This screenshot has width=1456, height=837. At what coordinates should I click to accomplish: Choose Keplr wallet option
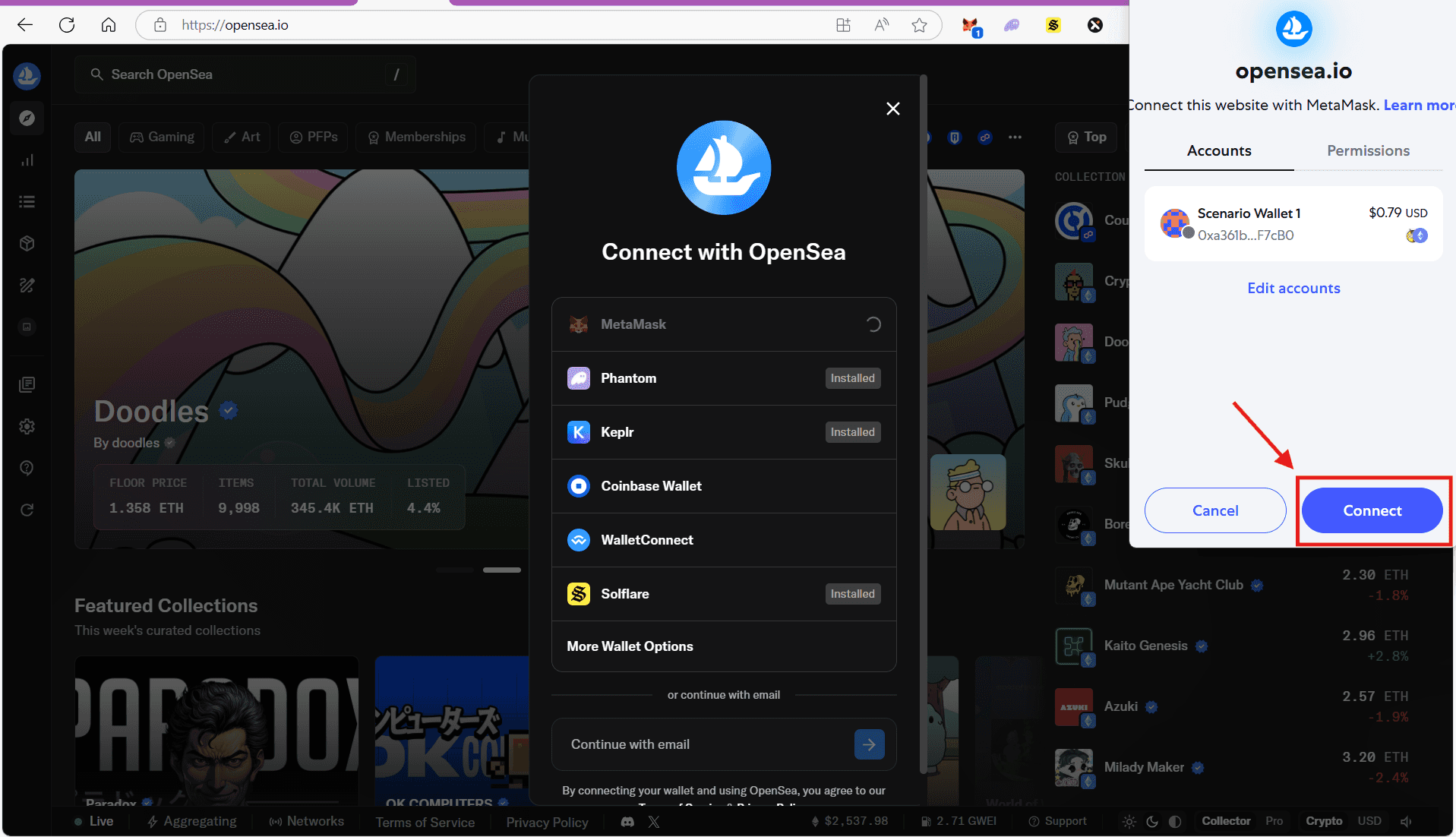(724, 432)
